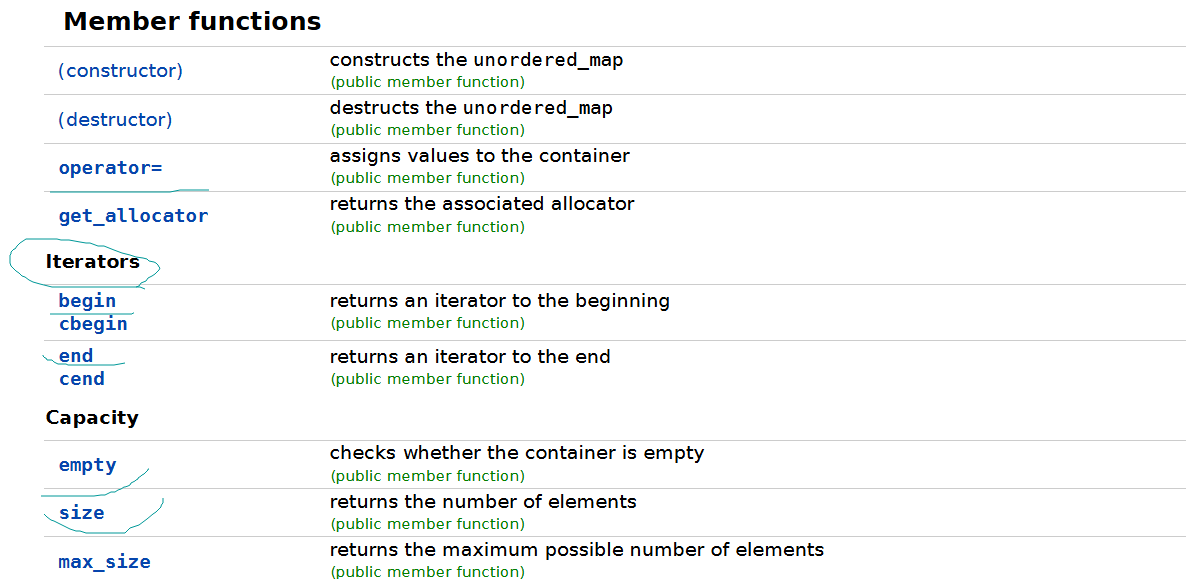This screenshot has width=1186, height=579.
Task: Click "returns an iterator to the beginning" text
Action: tap(499, 301)
